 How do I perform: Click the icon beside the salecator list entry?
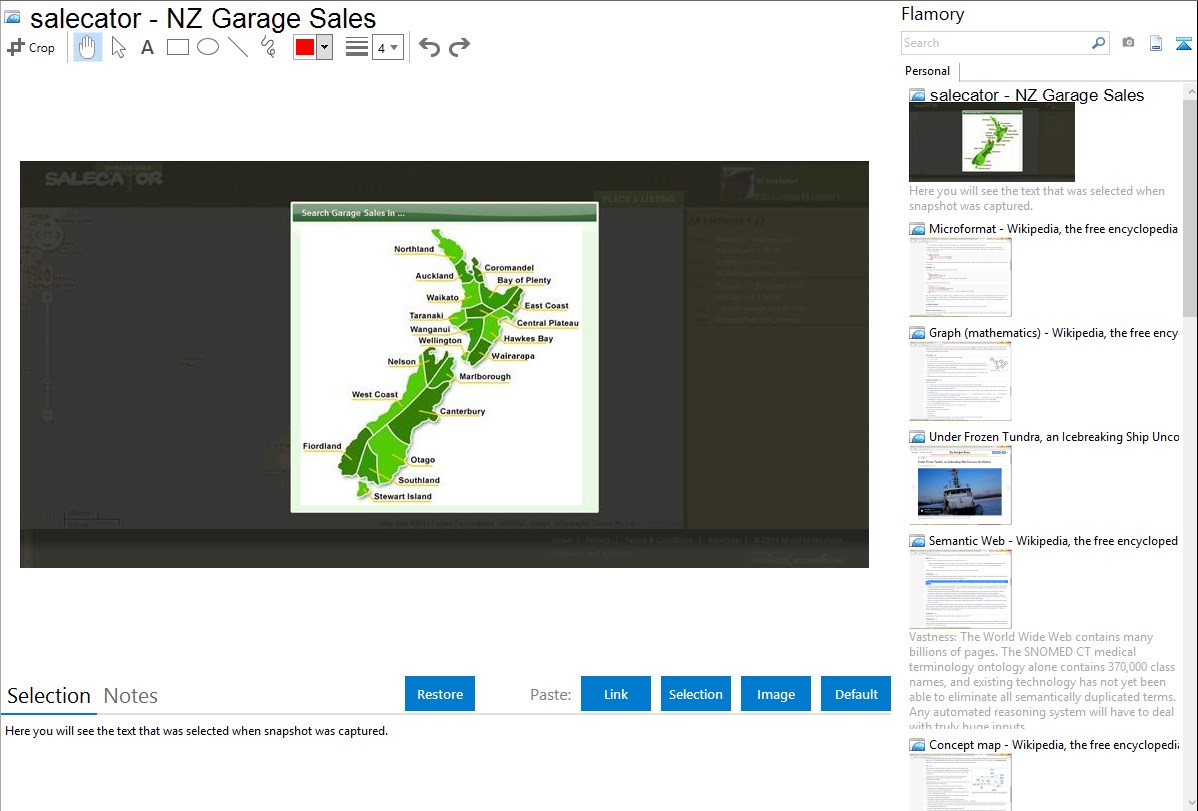(918, 96)
